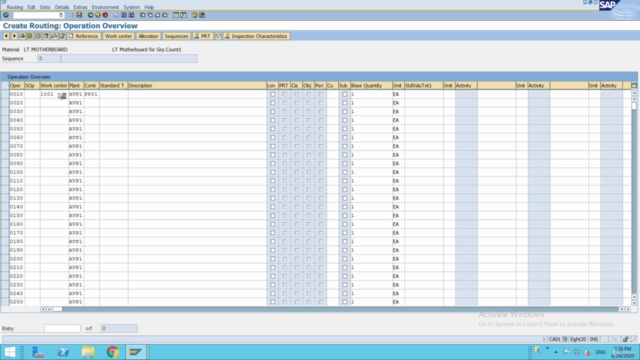Click the Delete trash icon in application toolbar

tap(46, 36)
